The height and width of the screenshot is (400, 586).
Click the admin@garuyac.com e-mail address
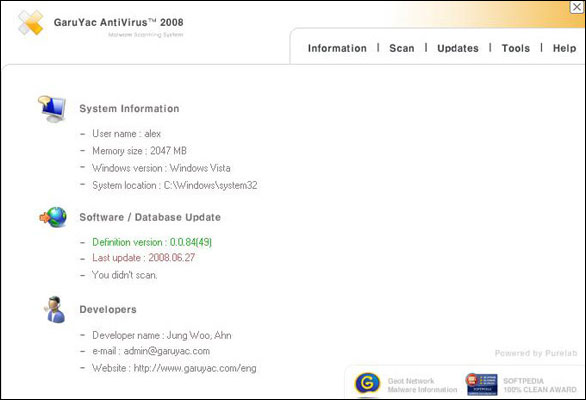(167, 351)
